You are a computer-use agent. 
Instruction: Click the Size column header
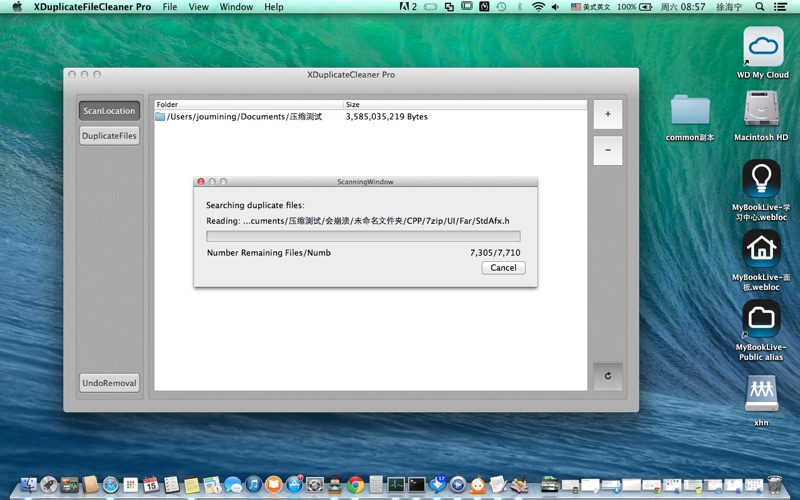(x=464, y=104)
